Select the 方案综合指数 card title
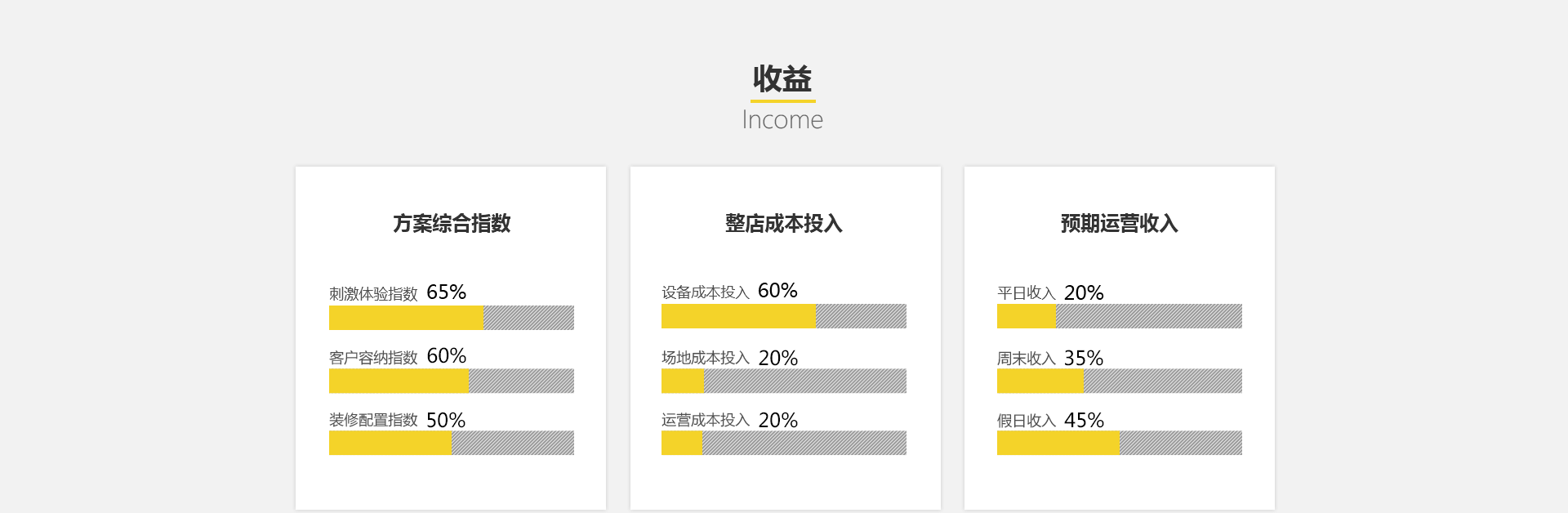 (452, 223)
